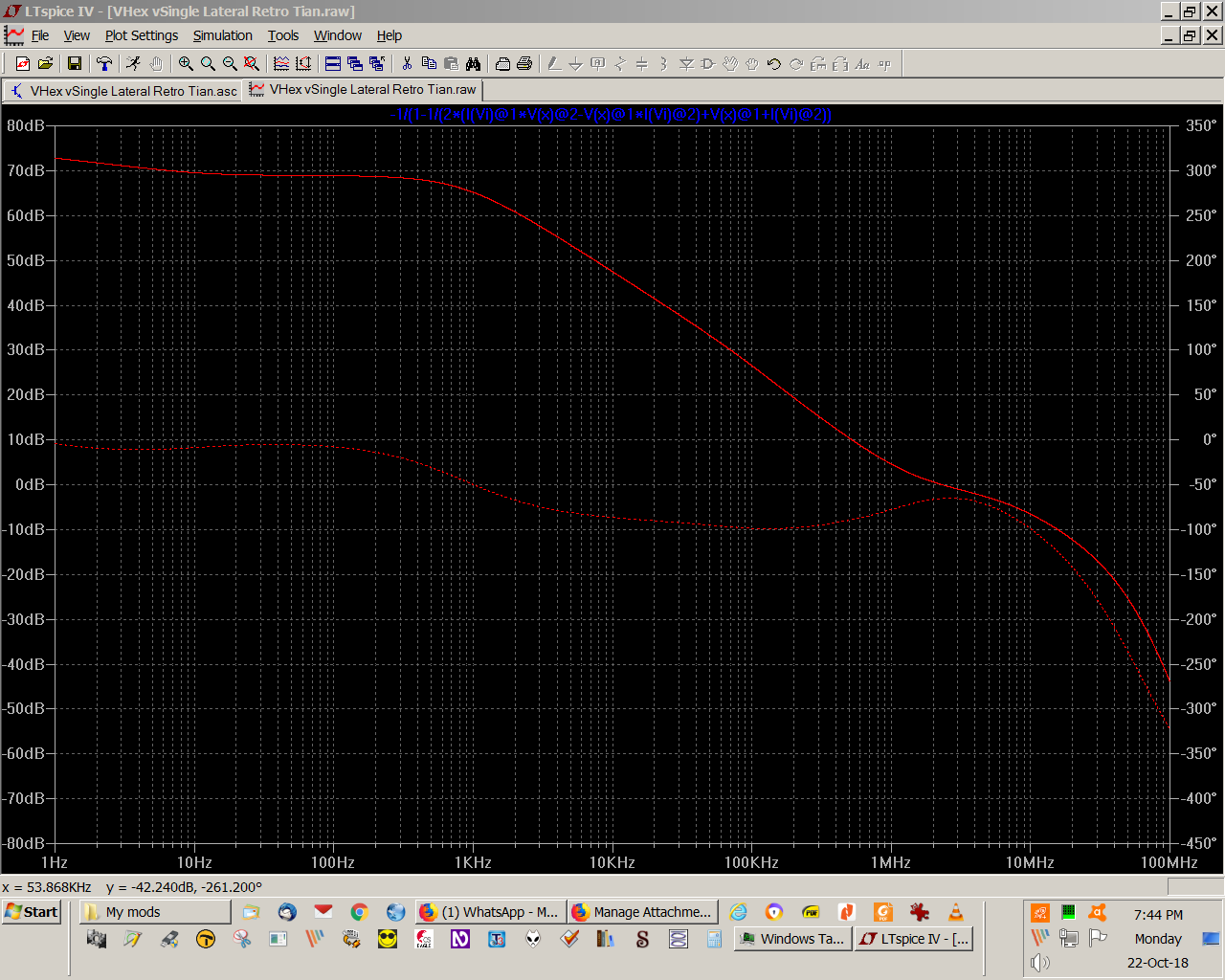Open Control Panel hammer icon
The width and height of the screenshot is (1225, 980).
[x=104, y=64]
